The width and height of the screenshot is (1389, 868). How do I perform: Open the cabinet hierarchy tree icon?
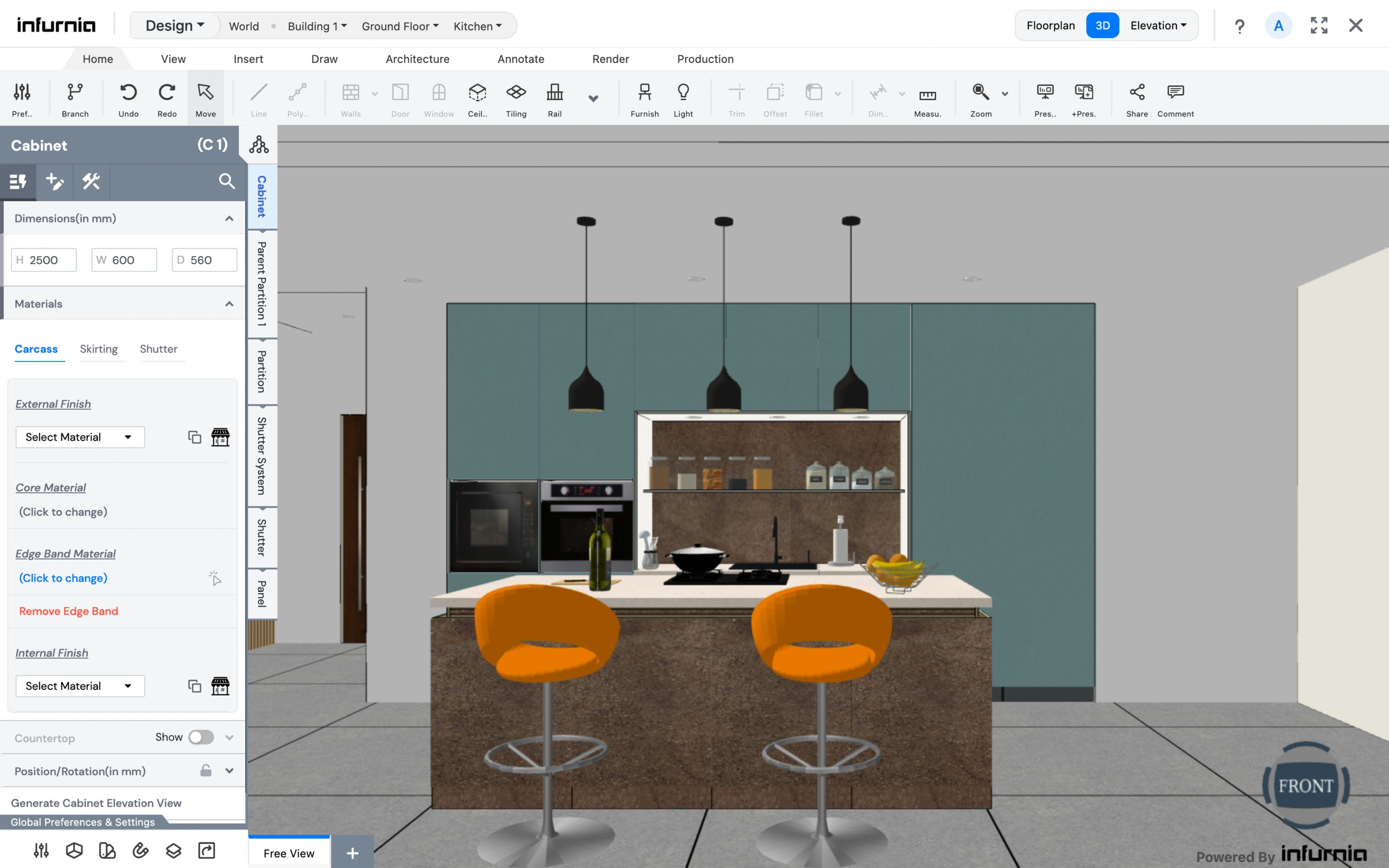coord(259,145)
